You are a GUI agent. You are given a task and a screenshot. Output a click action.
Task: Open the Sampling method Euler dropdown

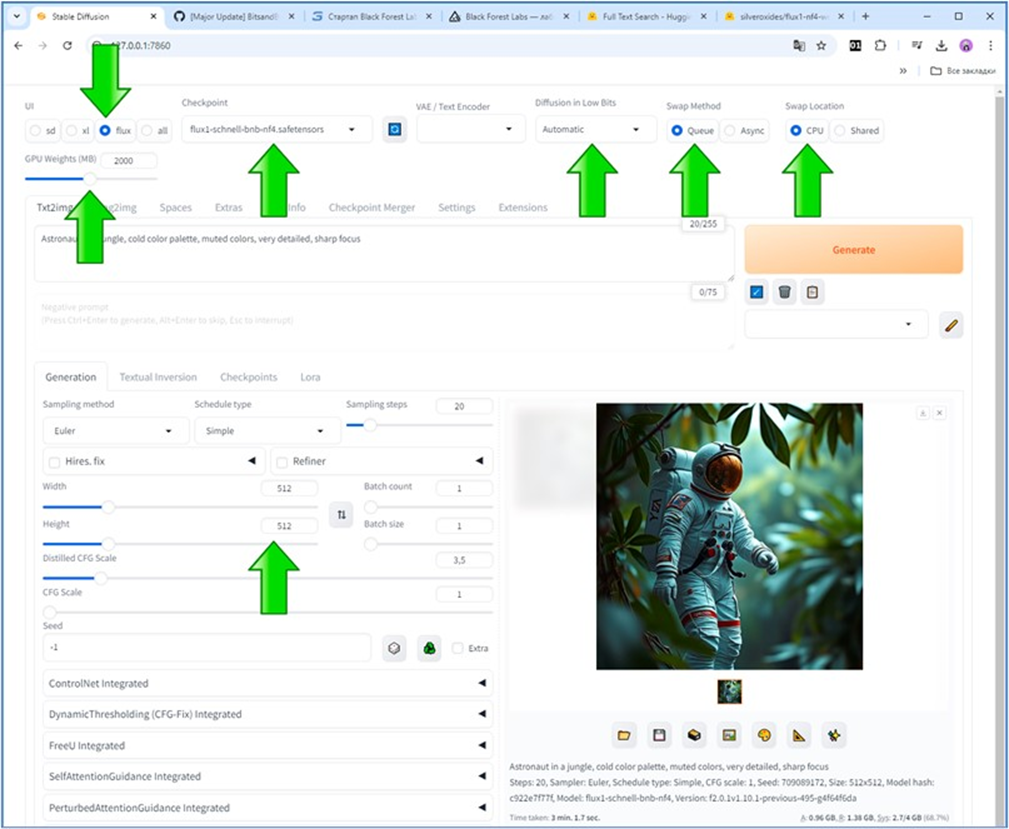point(115,431)
